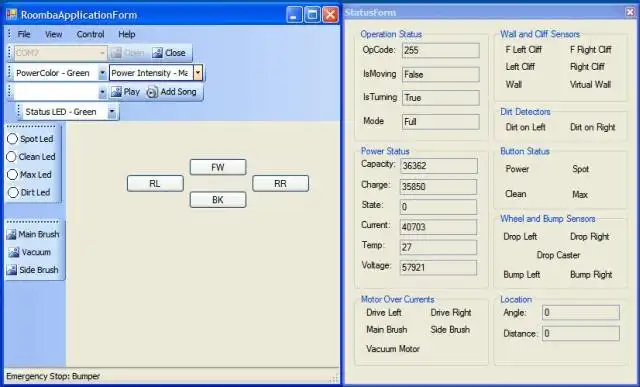Click the 'Side Brush' over current label
Viewport: 640px width, 387px height.
[x=450, y=329]
